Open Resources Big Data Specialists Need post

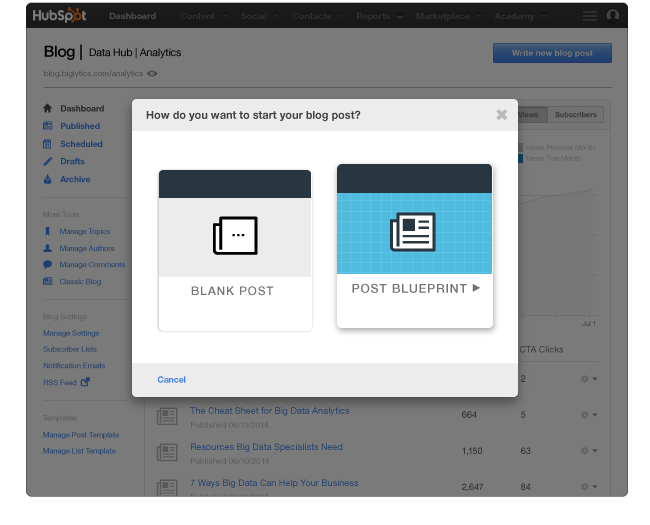(x=266, y=447)
